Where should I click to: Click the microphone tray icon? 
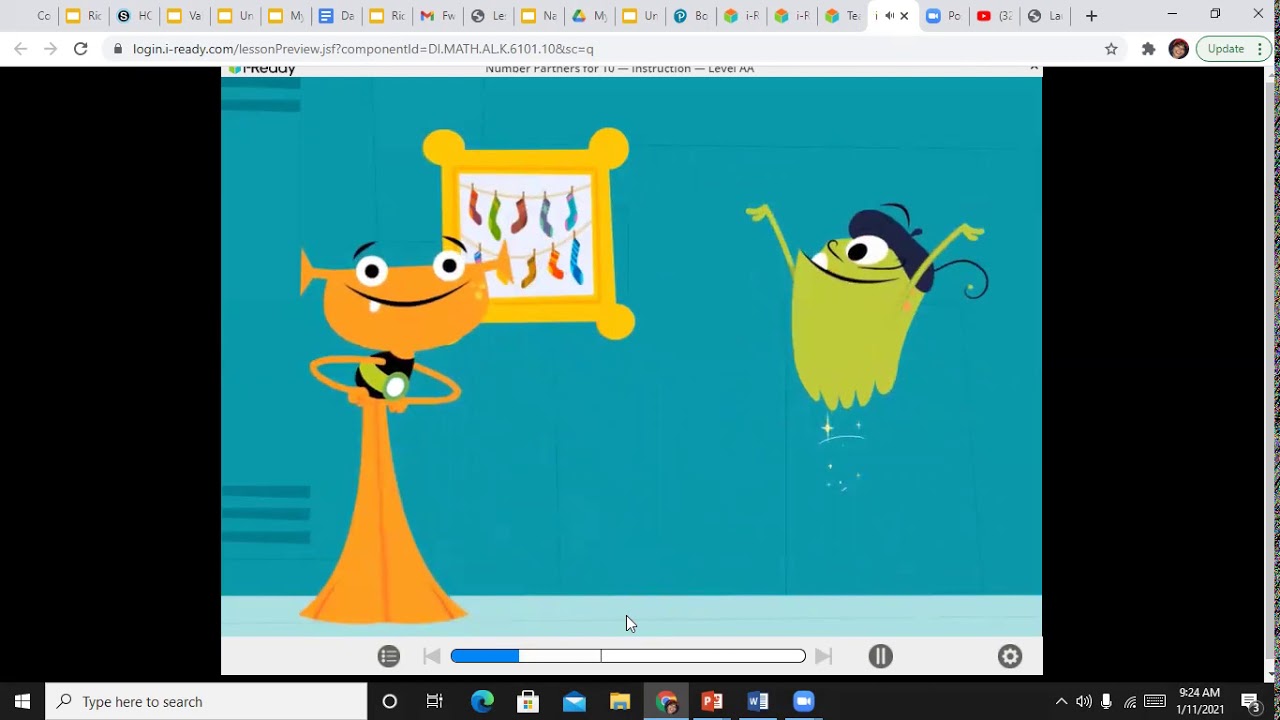[x=1106, y=701]
